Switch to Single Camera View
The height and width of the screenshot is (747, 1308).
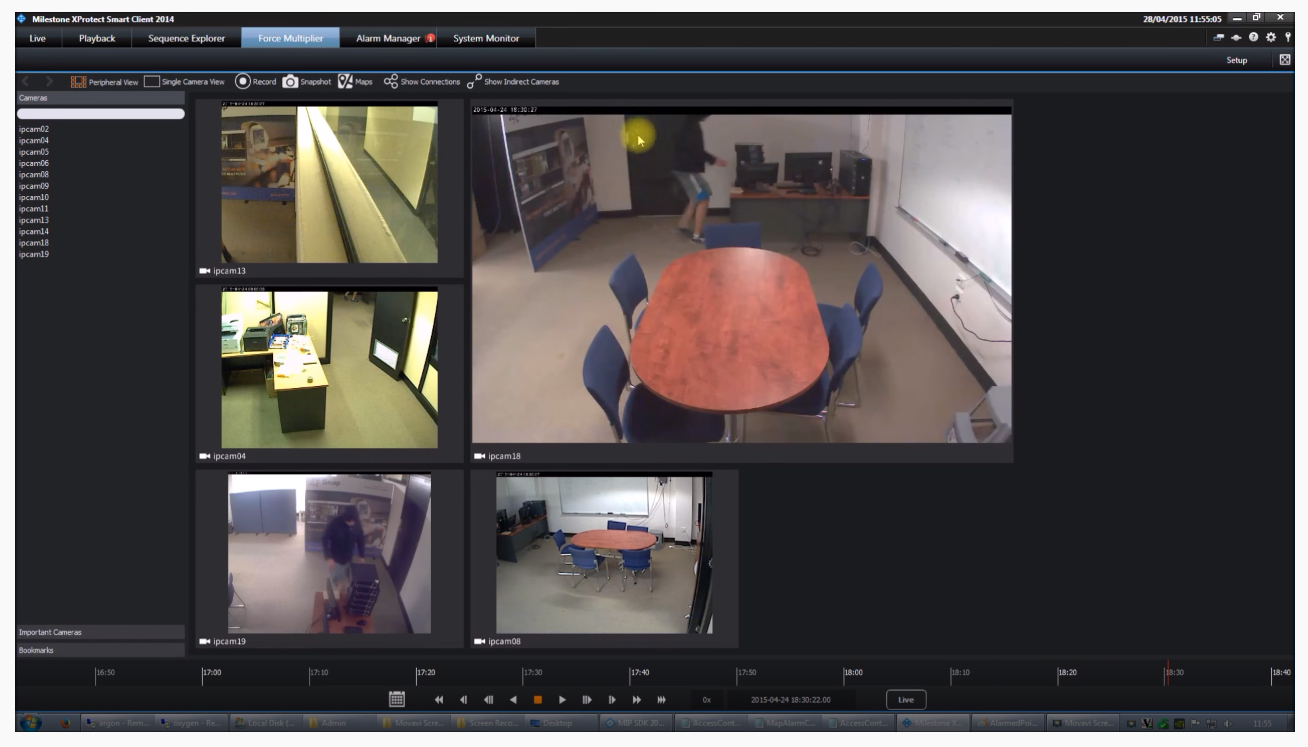coord(152,82)
